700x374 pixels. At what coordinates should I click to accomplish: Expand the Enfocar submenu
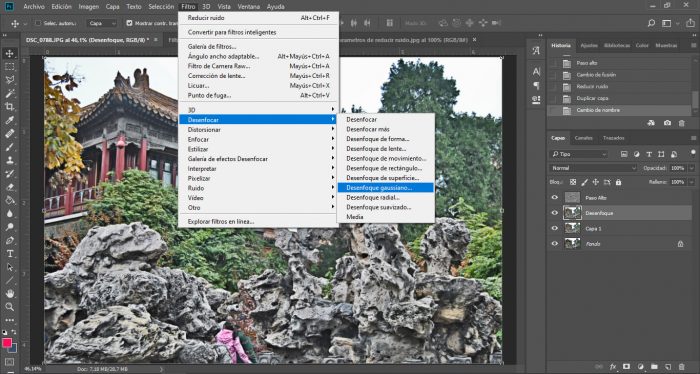tap(258, 139)
